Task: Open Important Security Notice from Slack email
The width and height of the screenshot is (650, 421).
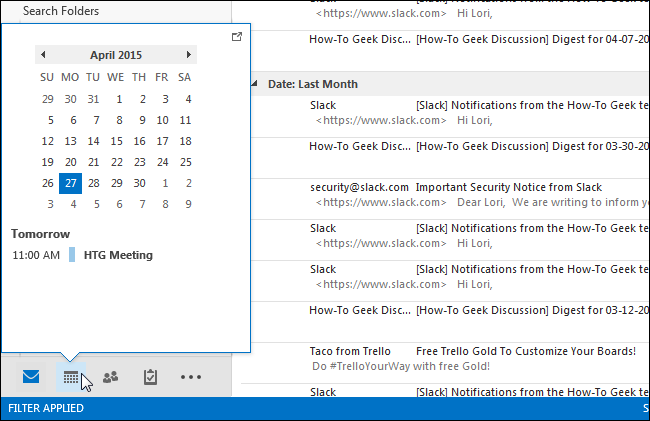Action: tap(450, 199)
